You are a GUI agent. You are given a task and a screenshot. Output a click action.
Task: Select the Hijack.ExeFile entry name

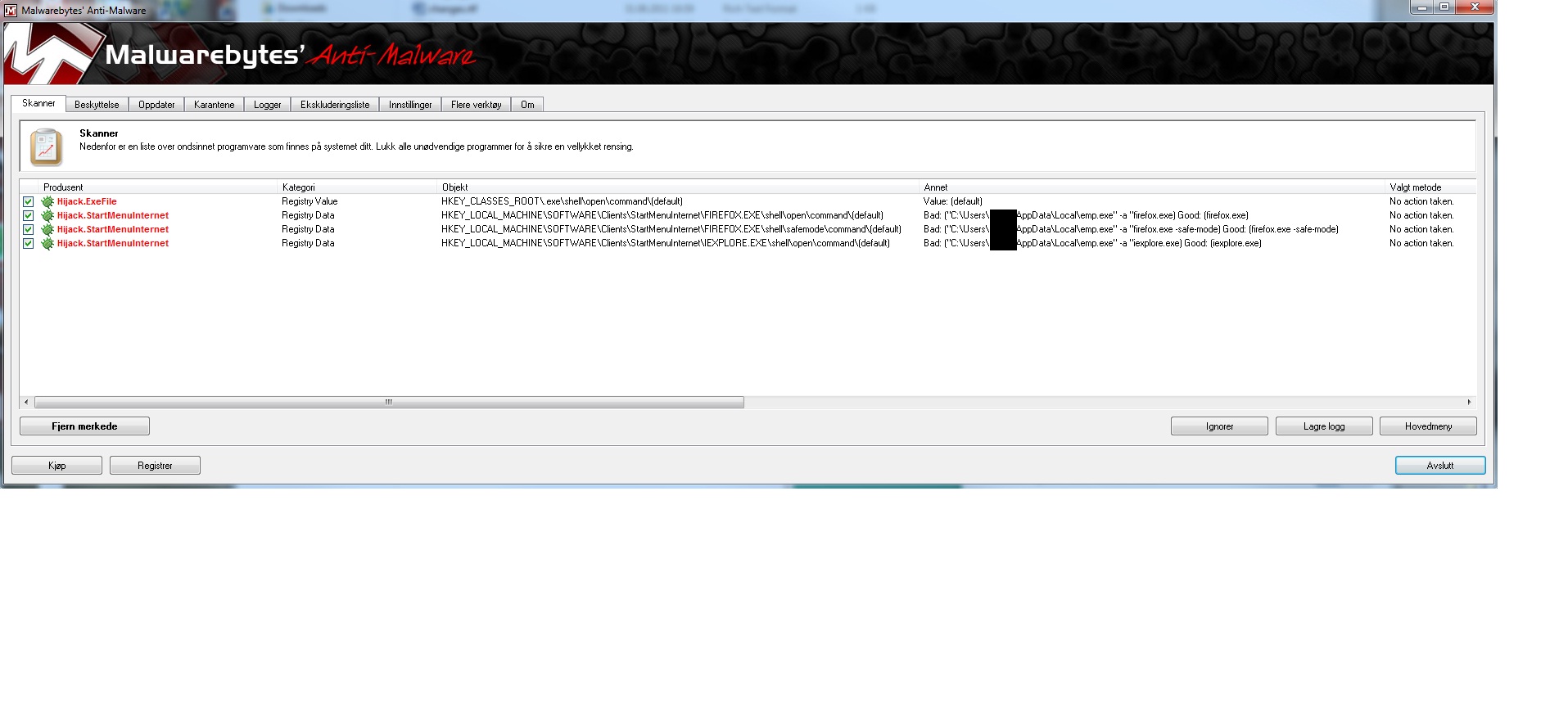(x=87, y=201)
